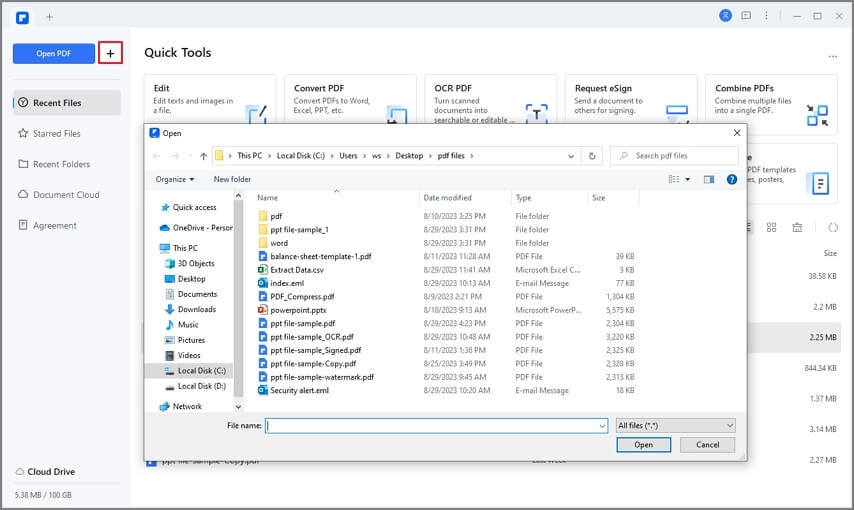Expand the All files type filter dropdown
Screen dimensions: 854x510
point(675,426)
